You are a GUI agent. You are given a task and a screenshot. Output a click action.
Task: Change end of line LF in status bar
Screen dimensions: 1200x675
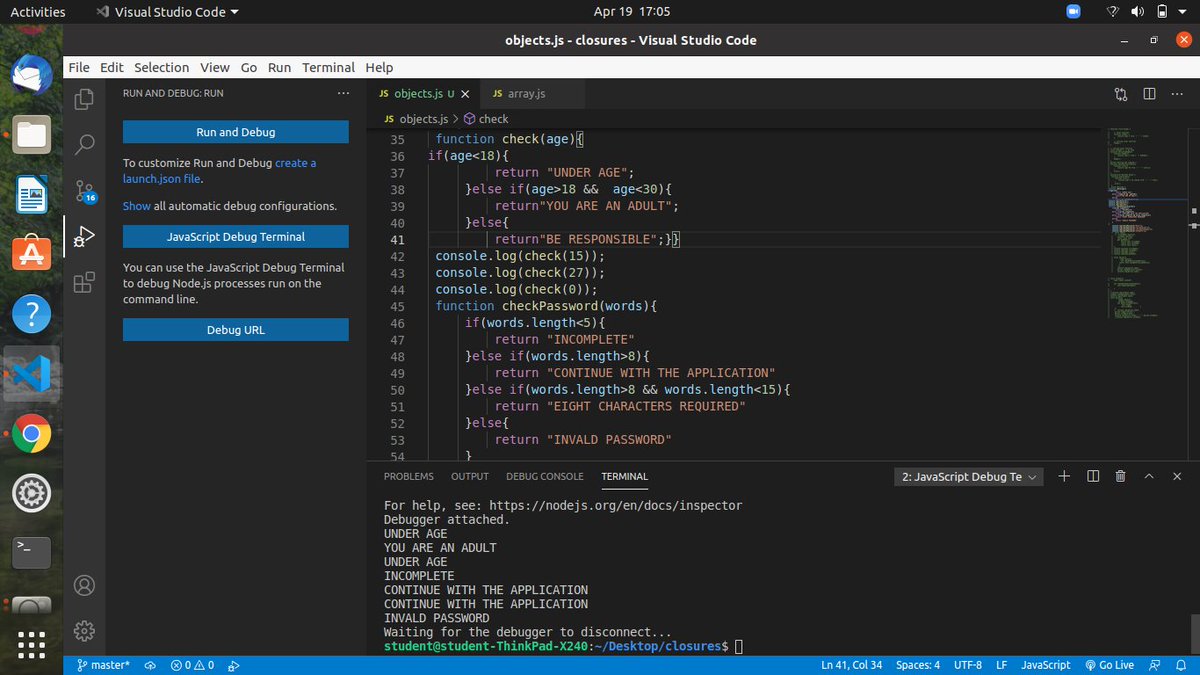(x=1001, y=665)
